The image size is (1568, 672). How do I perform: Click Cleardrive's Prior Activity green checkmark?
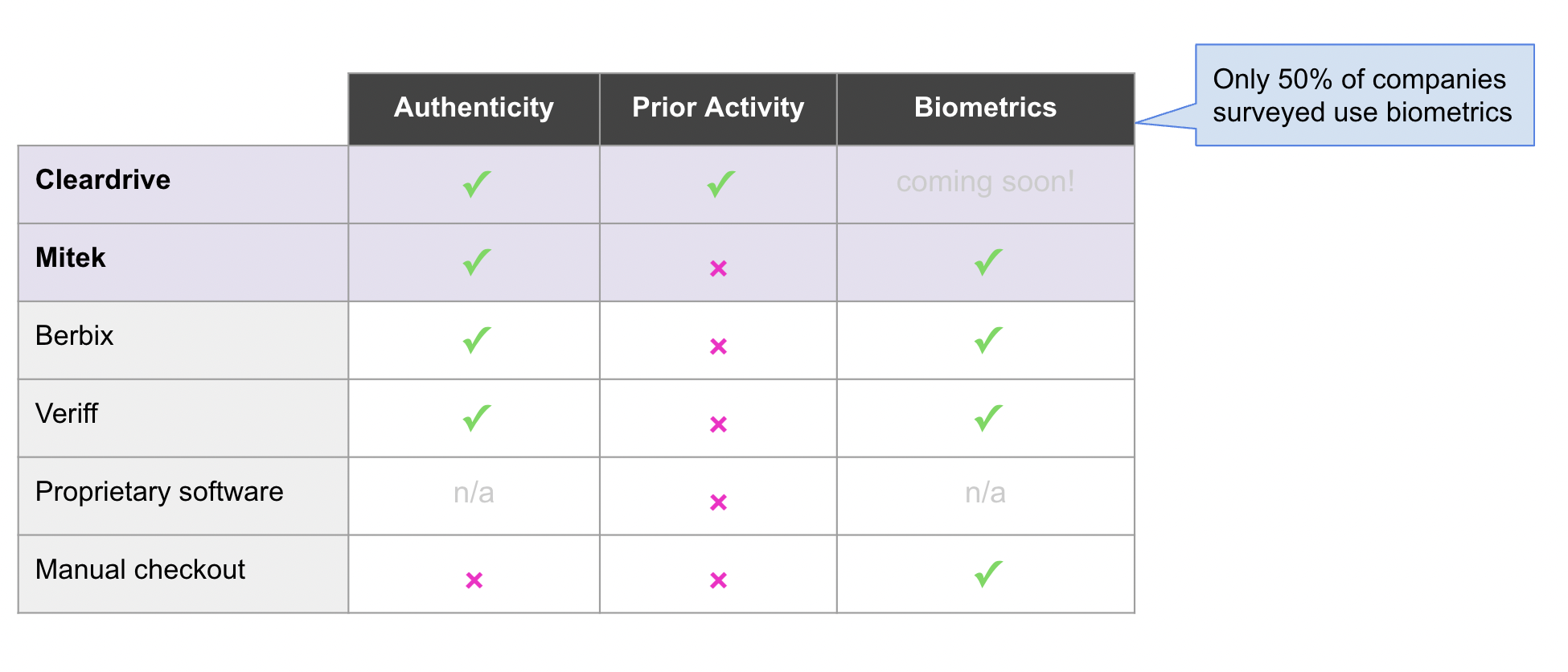[x=720, y=184]
